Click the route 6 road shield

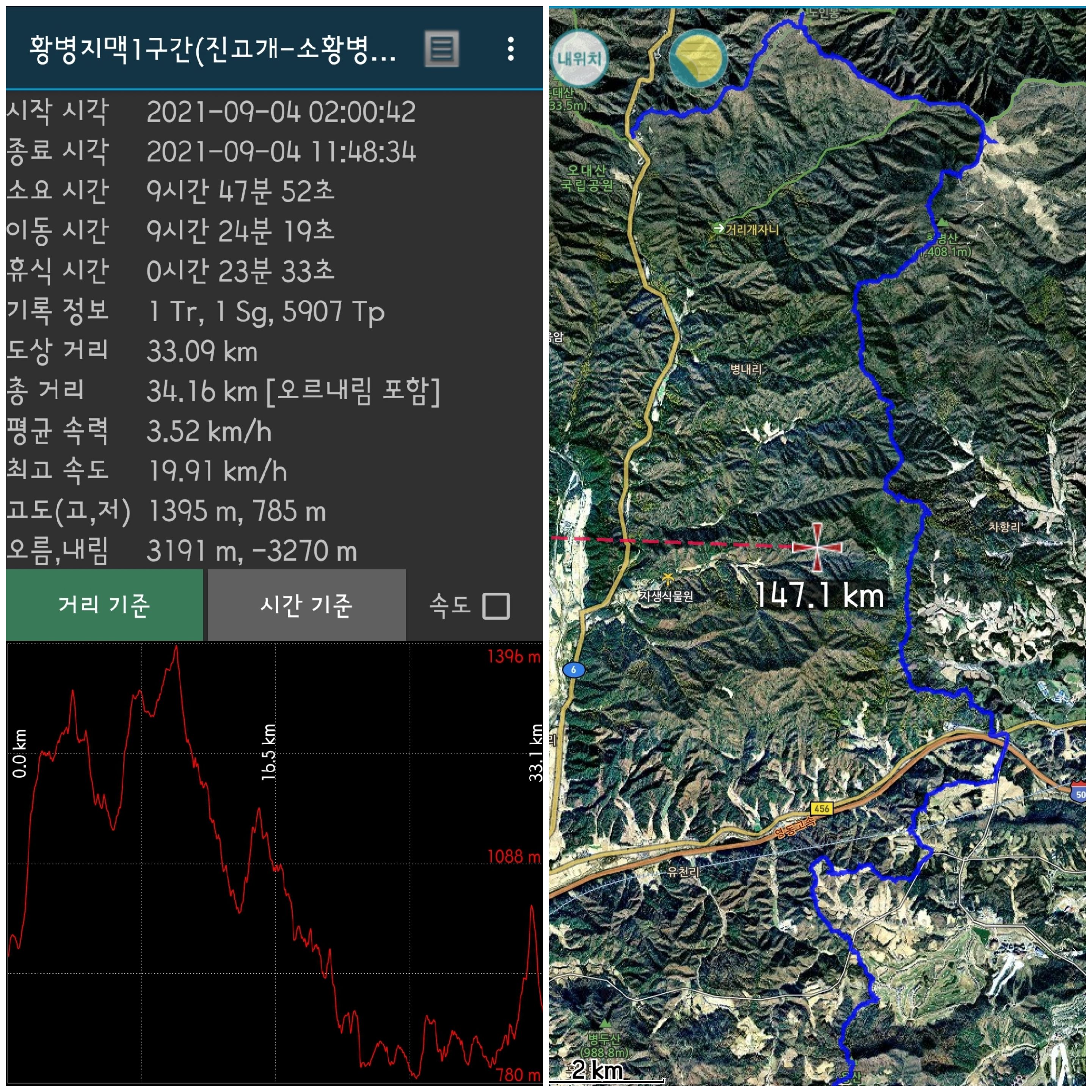pyautogui.click(x=574, y=670)
